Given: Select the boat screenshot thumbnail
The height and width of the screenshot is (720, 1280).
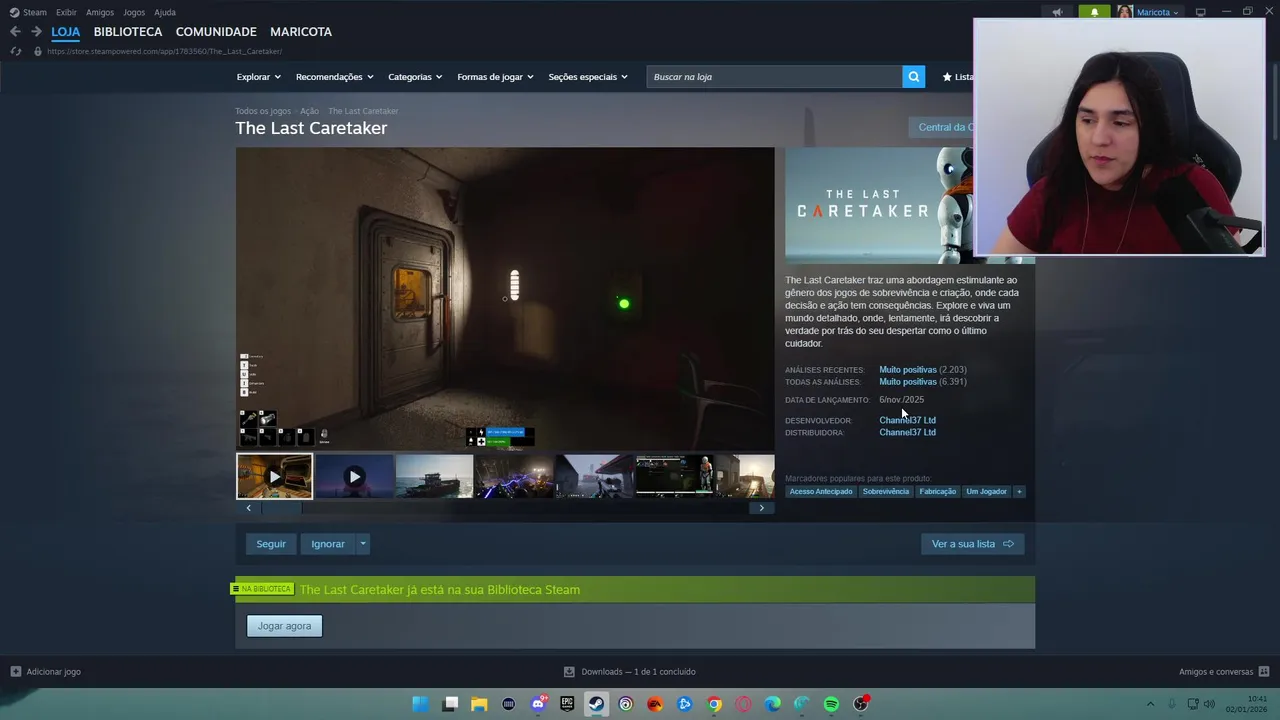Looking at the screenshot, I should [434, 477].
